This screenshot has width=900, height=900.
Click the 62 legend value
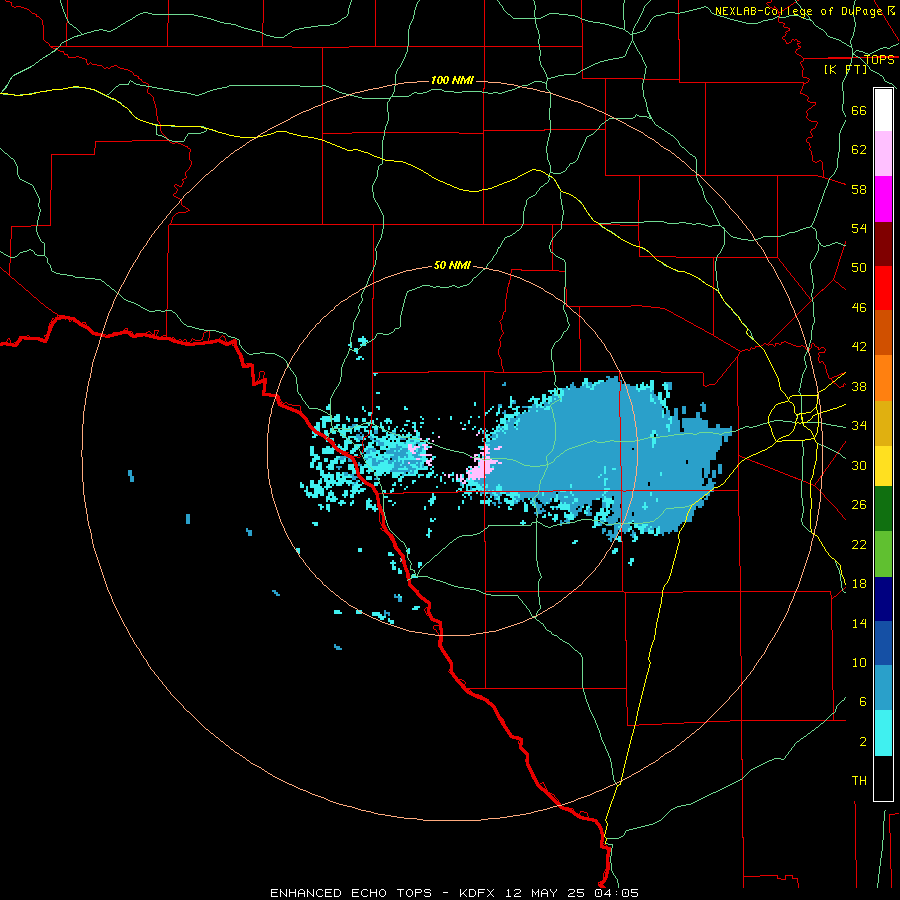point(859,150)
